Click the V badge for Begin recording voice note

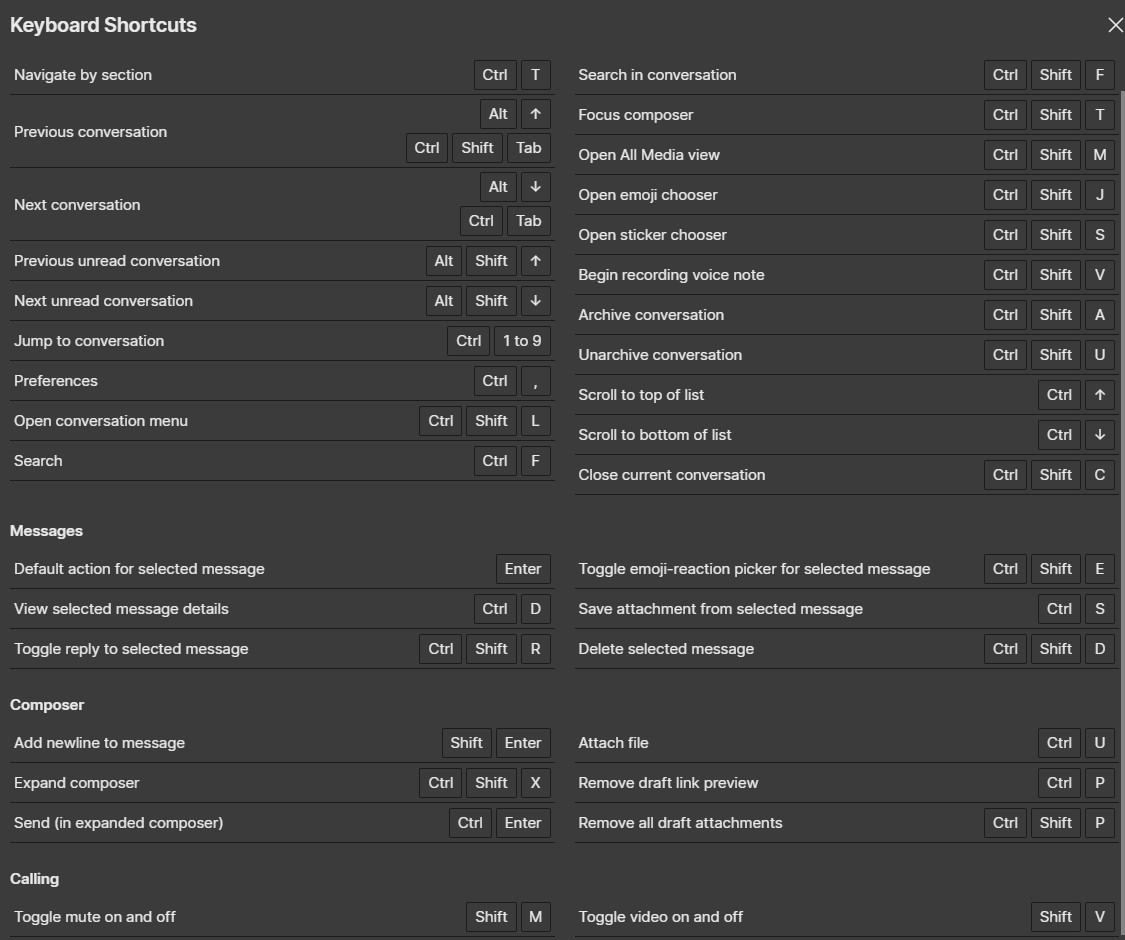pyautogui.click(x=1099, y=275)
